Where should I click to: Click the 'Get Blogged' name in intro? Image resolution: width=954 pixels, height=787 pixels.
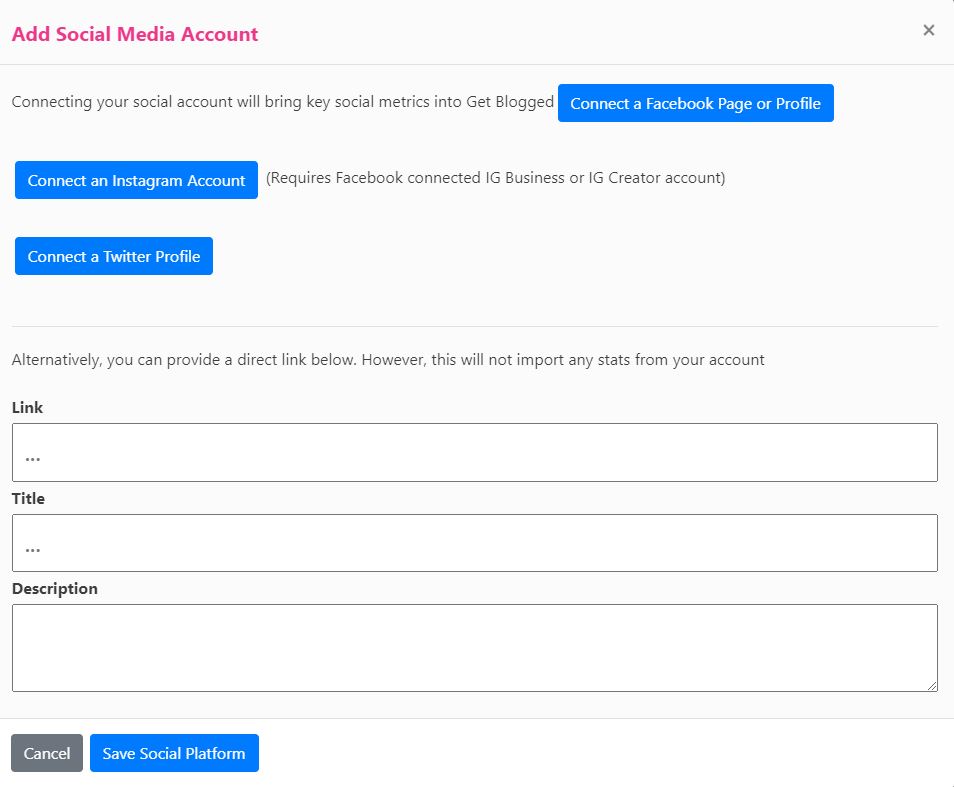point(510,102)
